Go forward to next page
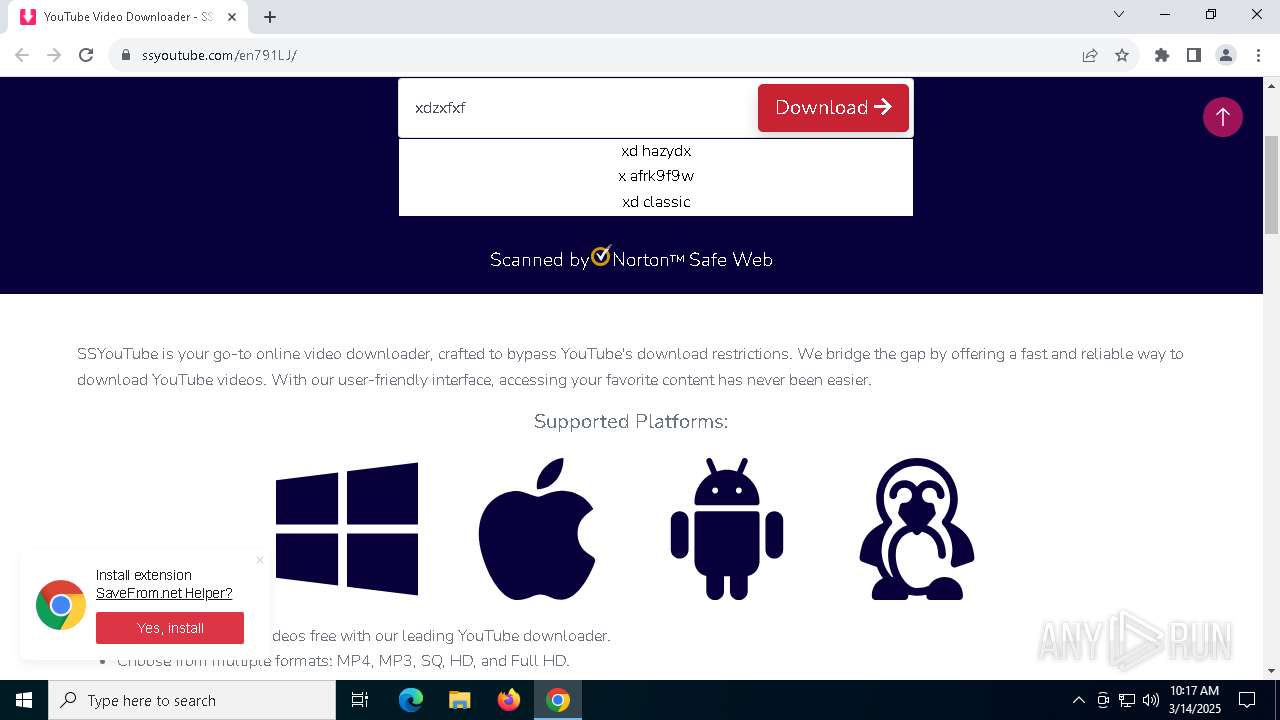Image resolution: width=1280 pixels, height=720 pixels. [x=54, y=55]
